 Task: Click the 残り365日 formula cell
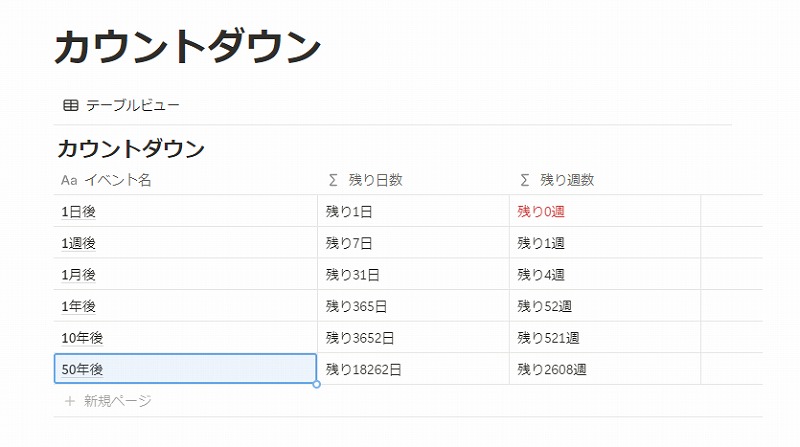coord(356,306)
